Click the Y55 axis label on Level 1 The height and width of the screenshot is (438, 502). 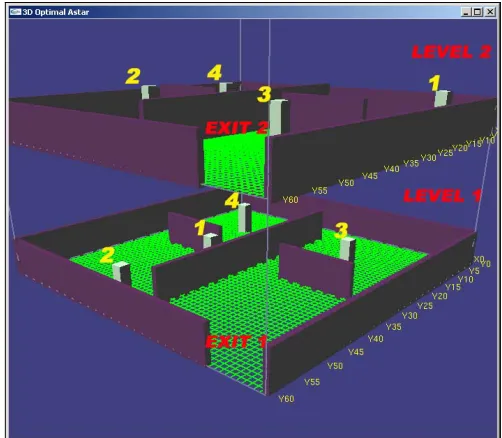point(312,382)
